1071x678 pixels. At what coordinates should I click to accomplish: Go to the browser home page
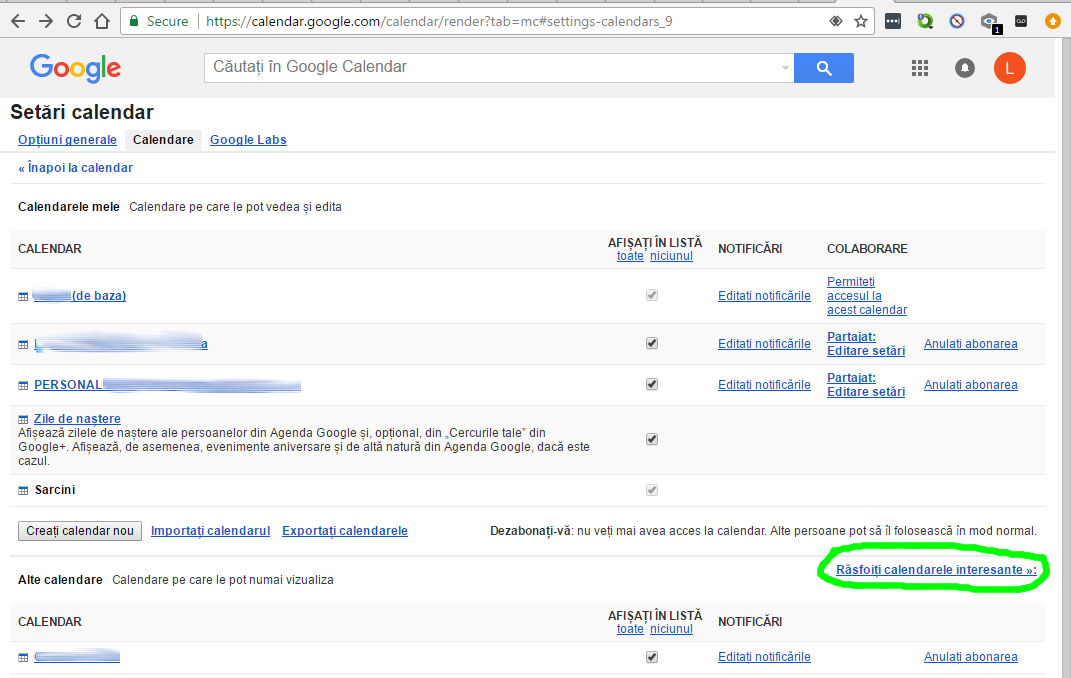point(101,21)
